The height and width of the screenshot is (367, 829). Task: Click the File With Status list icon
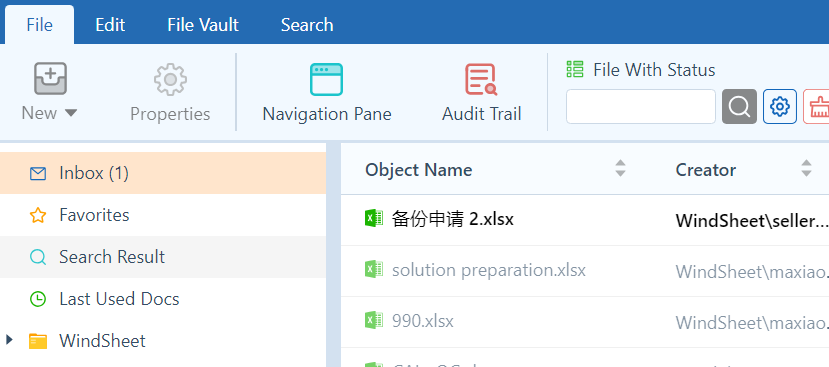pyautogui.click(x=575, y=69)
